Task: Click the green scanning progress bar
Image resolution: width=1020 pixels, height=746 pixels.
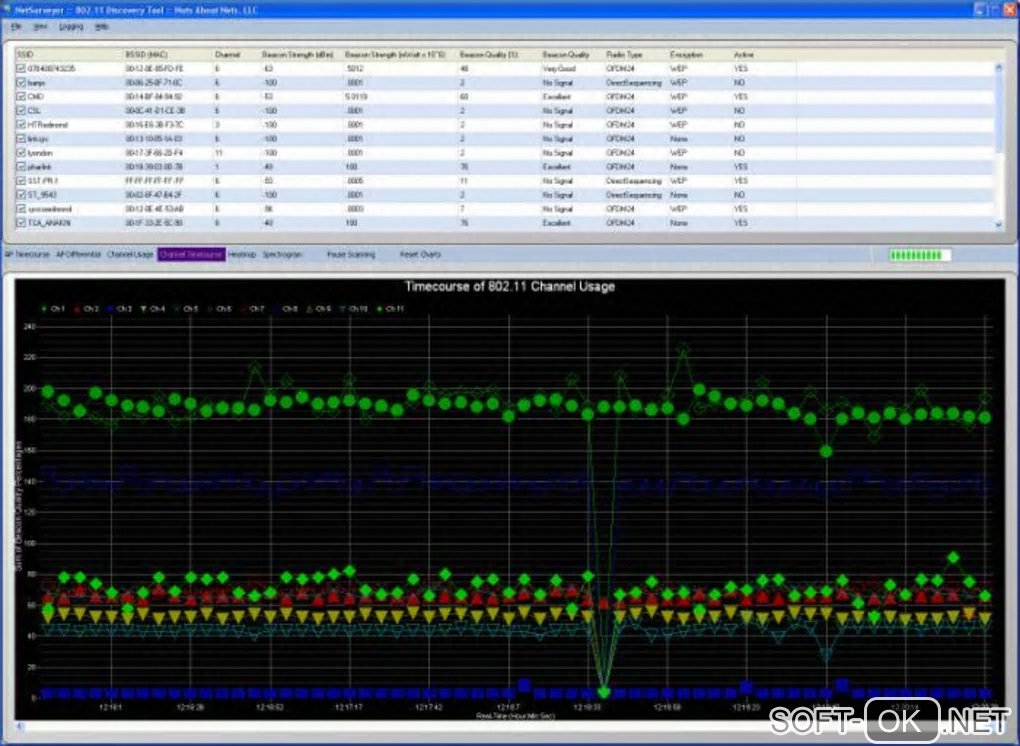Action: coord(920,255)
